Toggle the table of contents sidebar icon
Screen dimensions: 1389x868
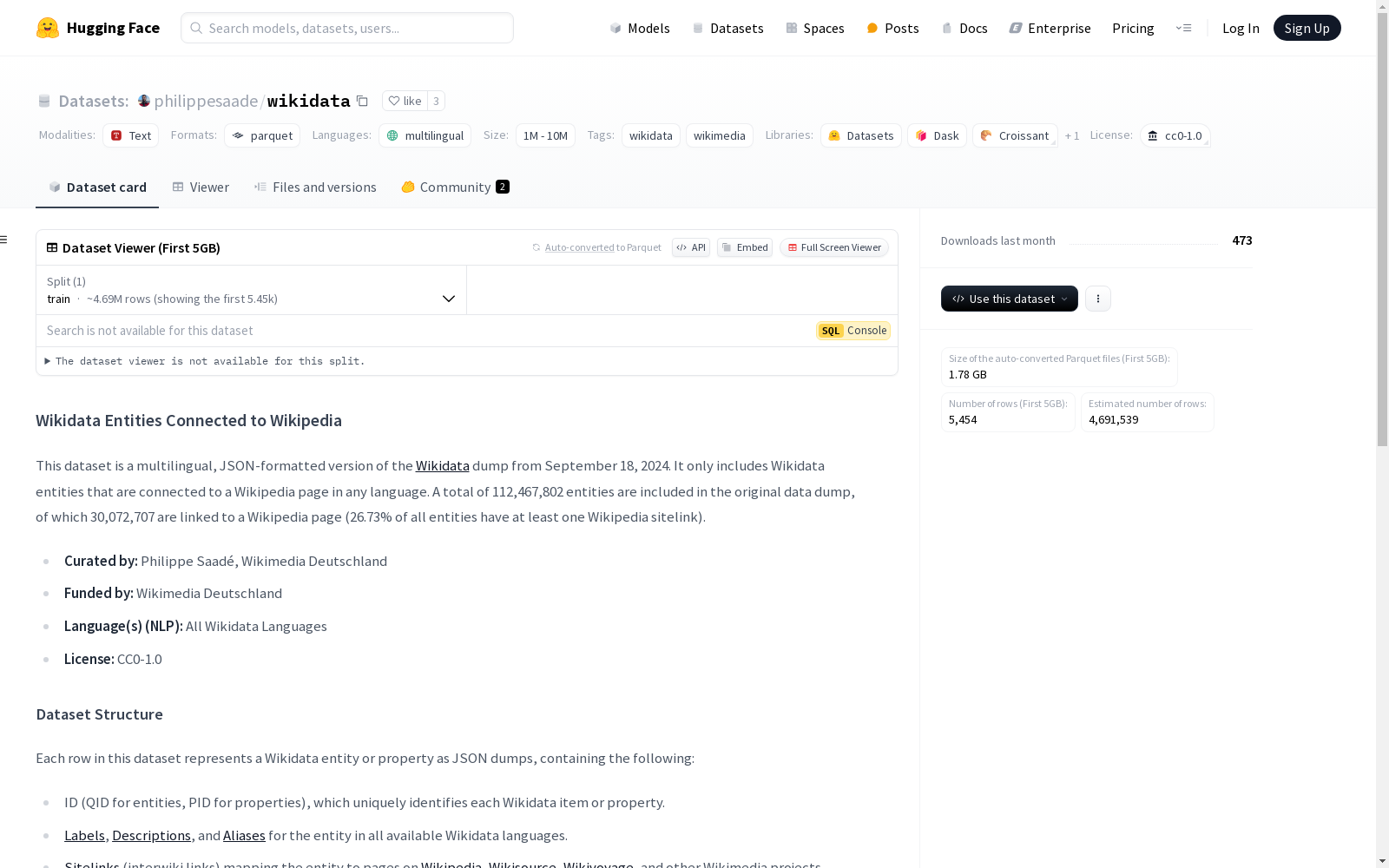[x=4, y=240]
